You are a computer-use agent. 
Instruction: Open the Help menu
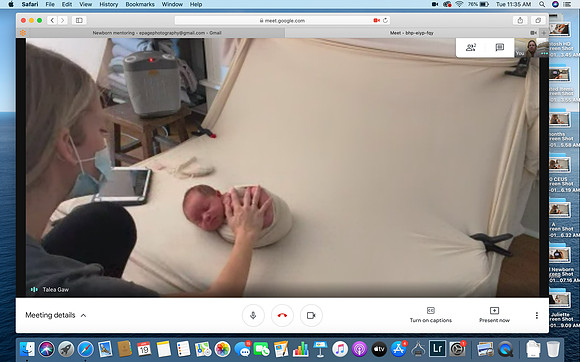196,4
